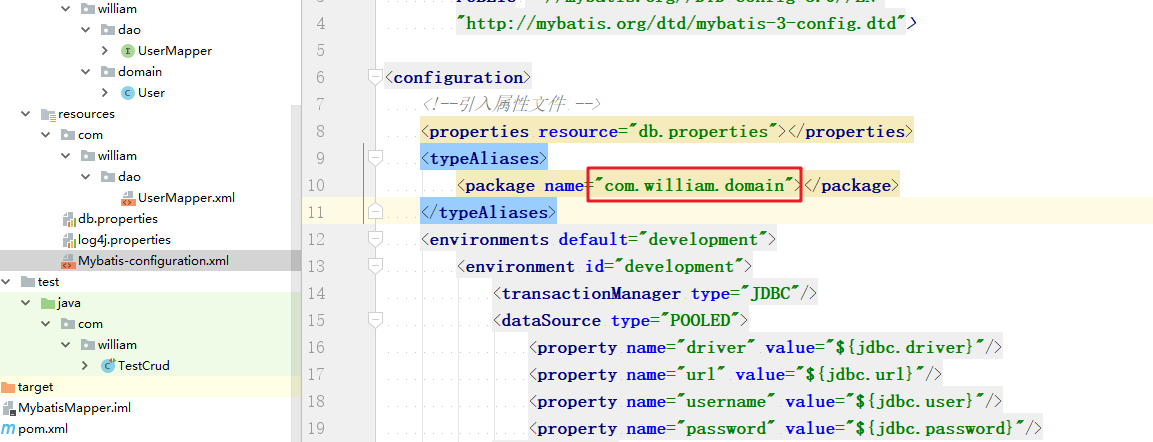The width and height of the screenshot is (1153, 442).
Task: Fold the opening typeAliases tag at line 9
Action: (375, 158)
